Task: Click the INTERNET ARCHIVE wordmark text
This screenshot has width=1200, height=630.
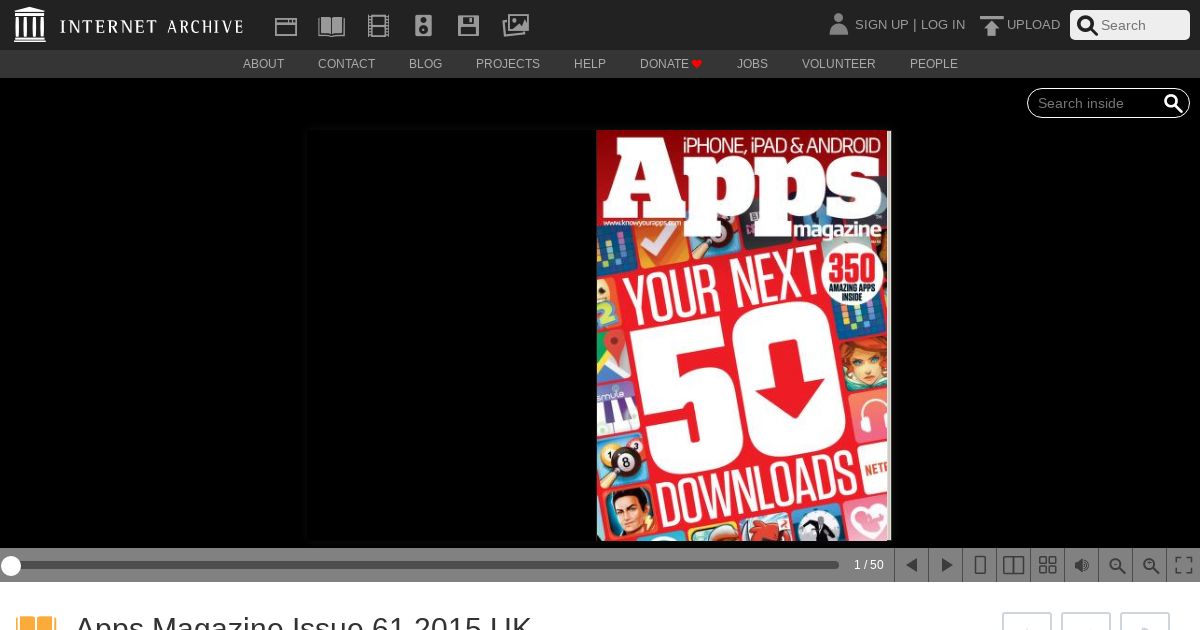Action: click(x=151, y=26)
